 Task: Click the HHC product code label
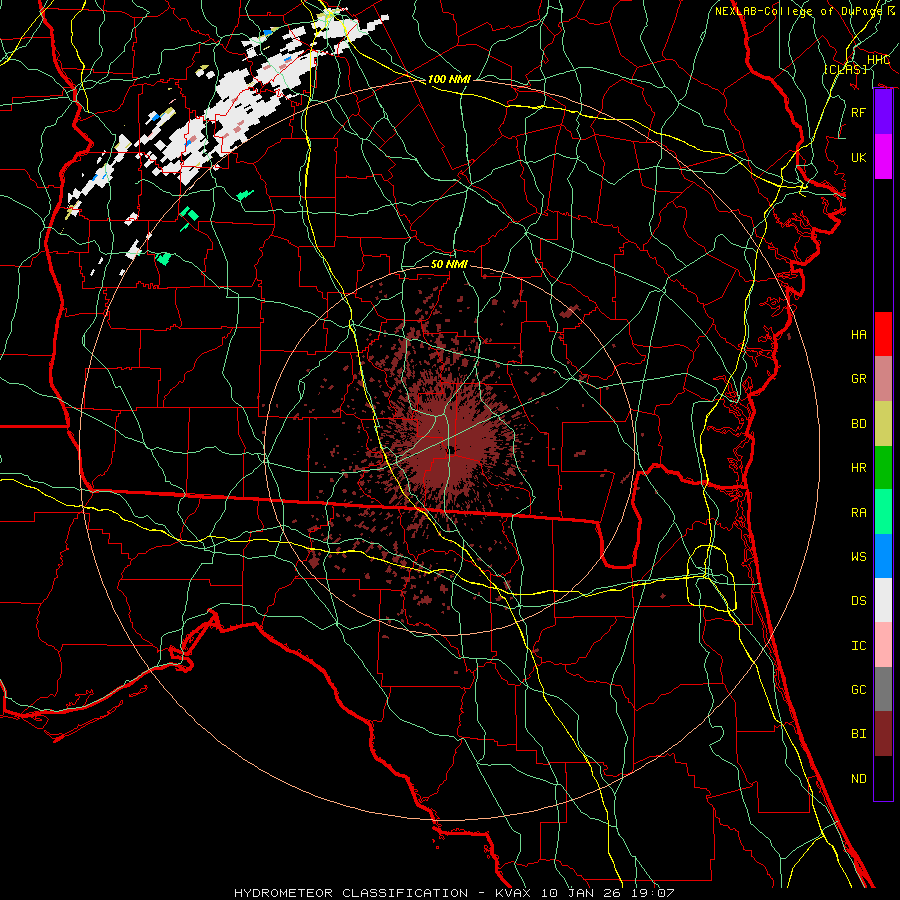(878, 60)
